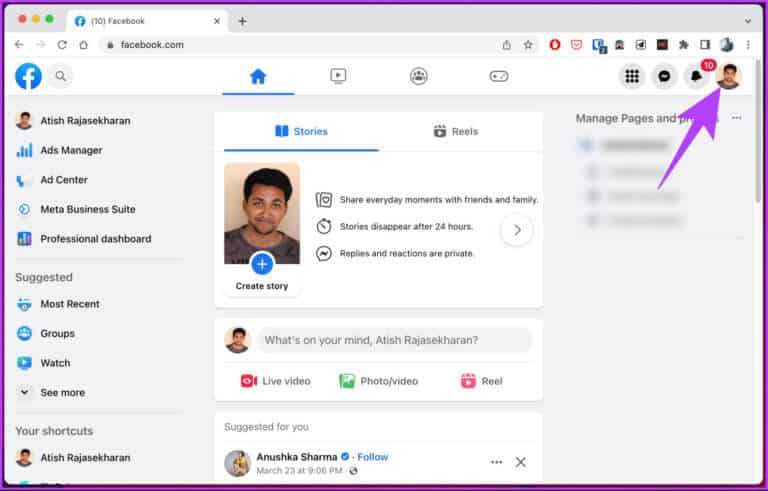The height and width of the screenshot is (491, 768).
Task: Click post timestamp March 23
Action: (x=300, y=471)
